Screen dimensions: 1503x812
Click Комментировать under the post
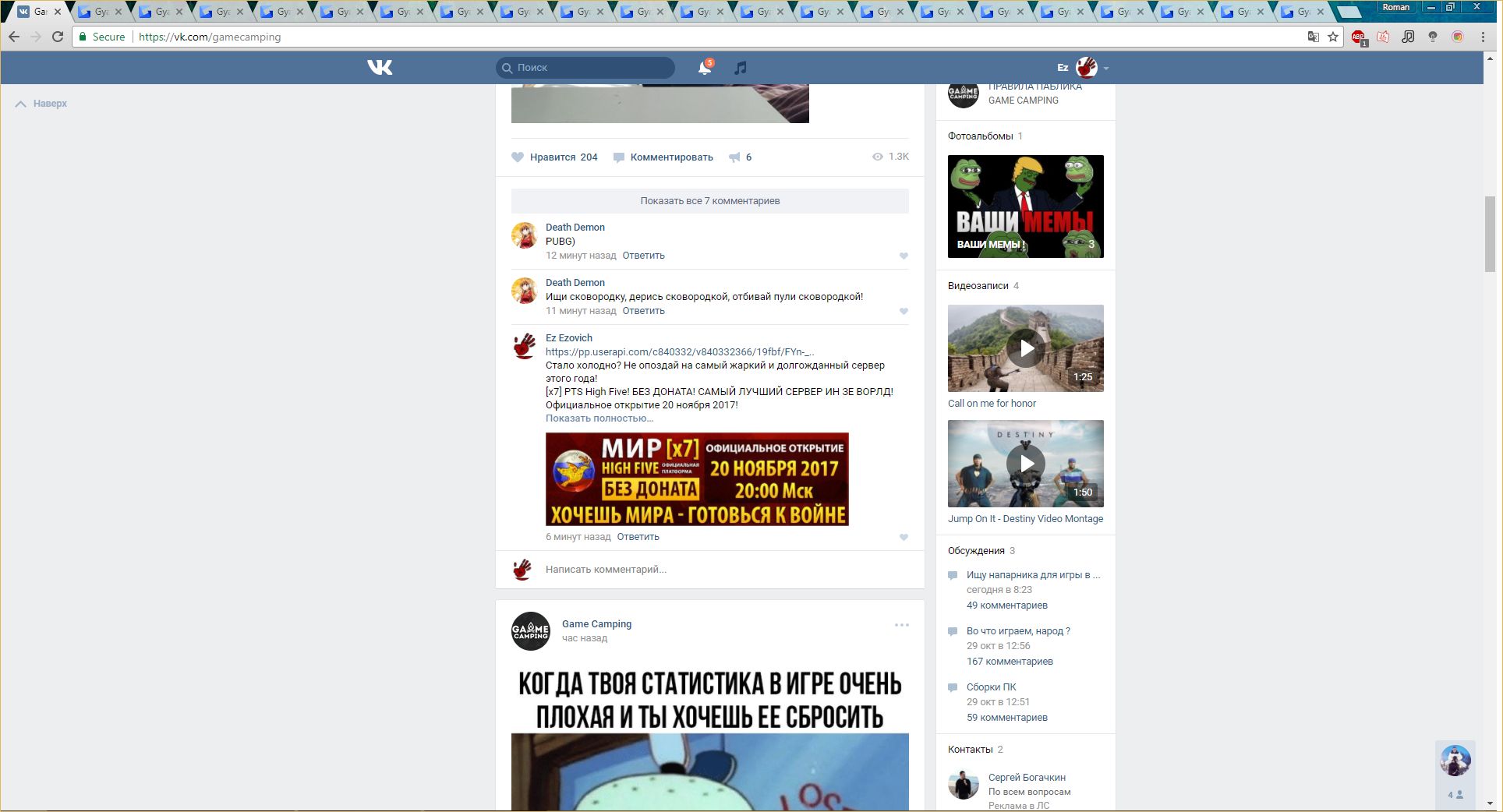tap(663, 157)
